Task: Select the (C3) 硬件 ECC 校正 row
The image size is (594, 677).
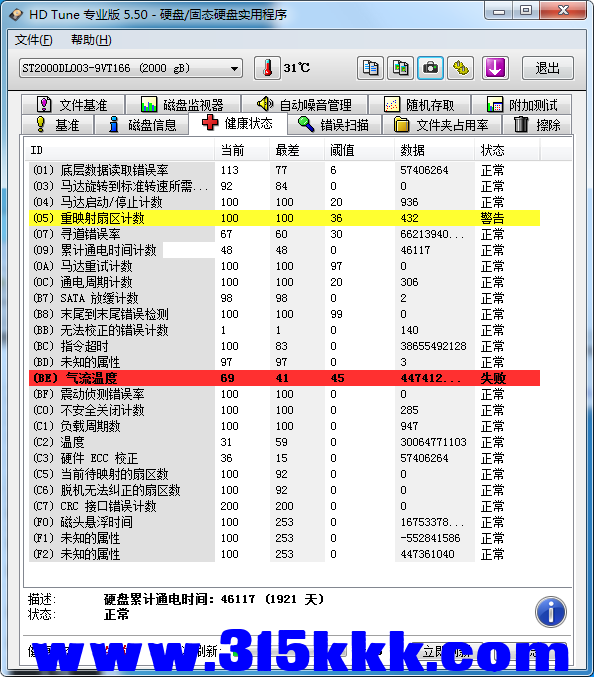Action: coord(284,458)
